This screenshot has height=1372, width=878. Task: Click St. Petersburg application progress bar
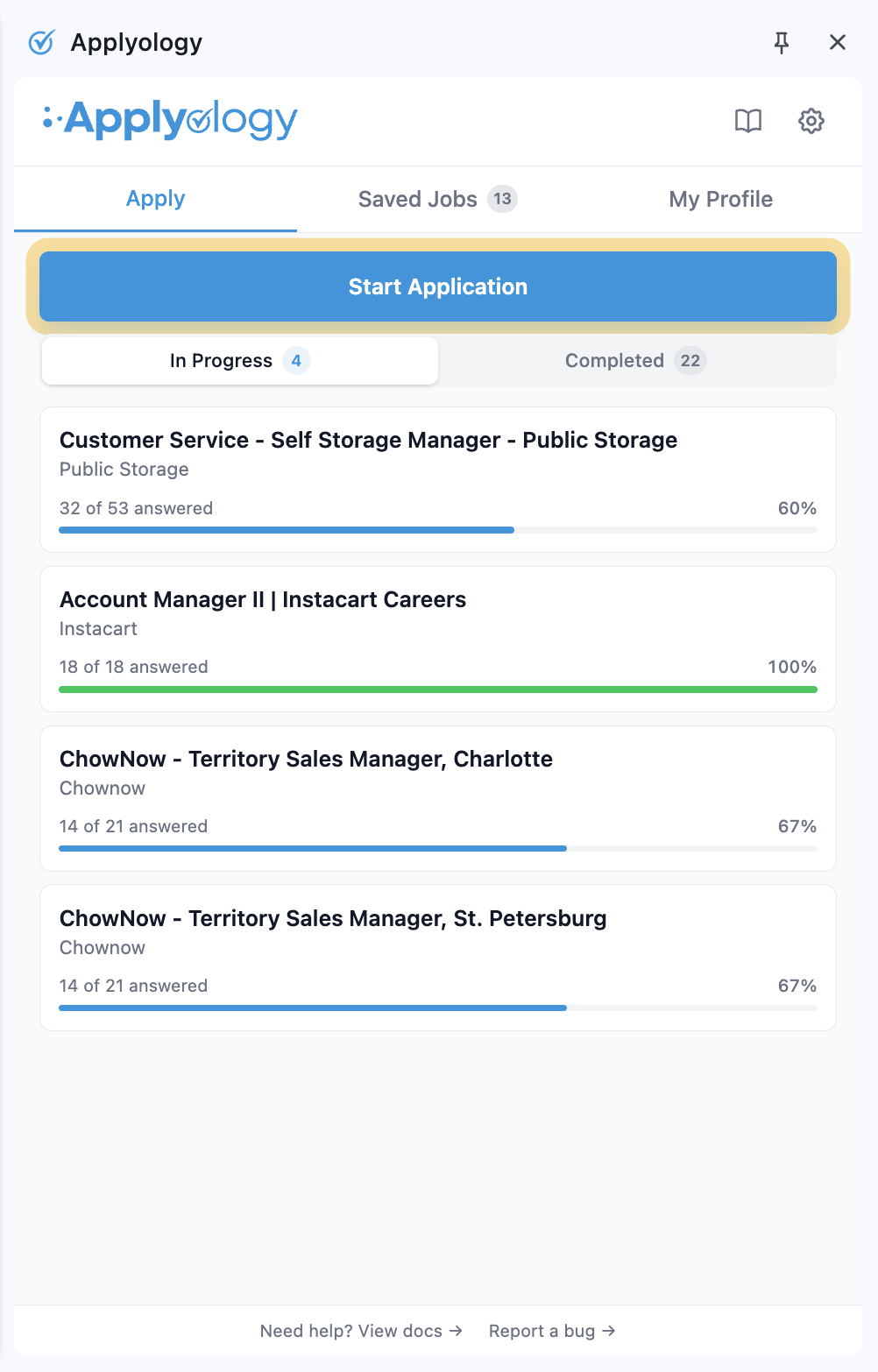coord(438,1008)
